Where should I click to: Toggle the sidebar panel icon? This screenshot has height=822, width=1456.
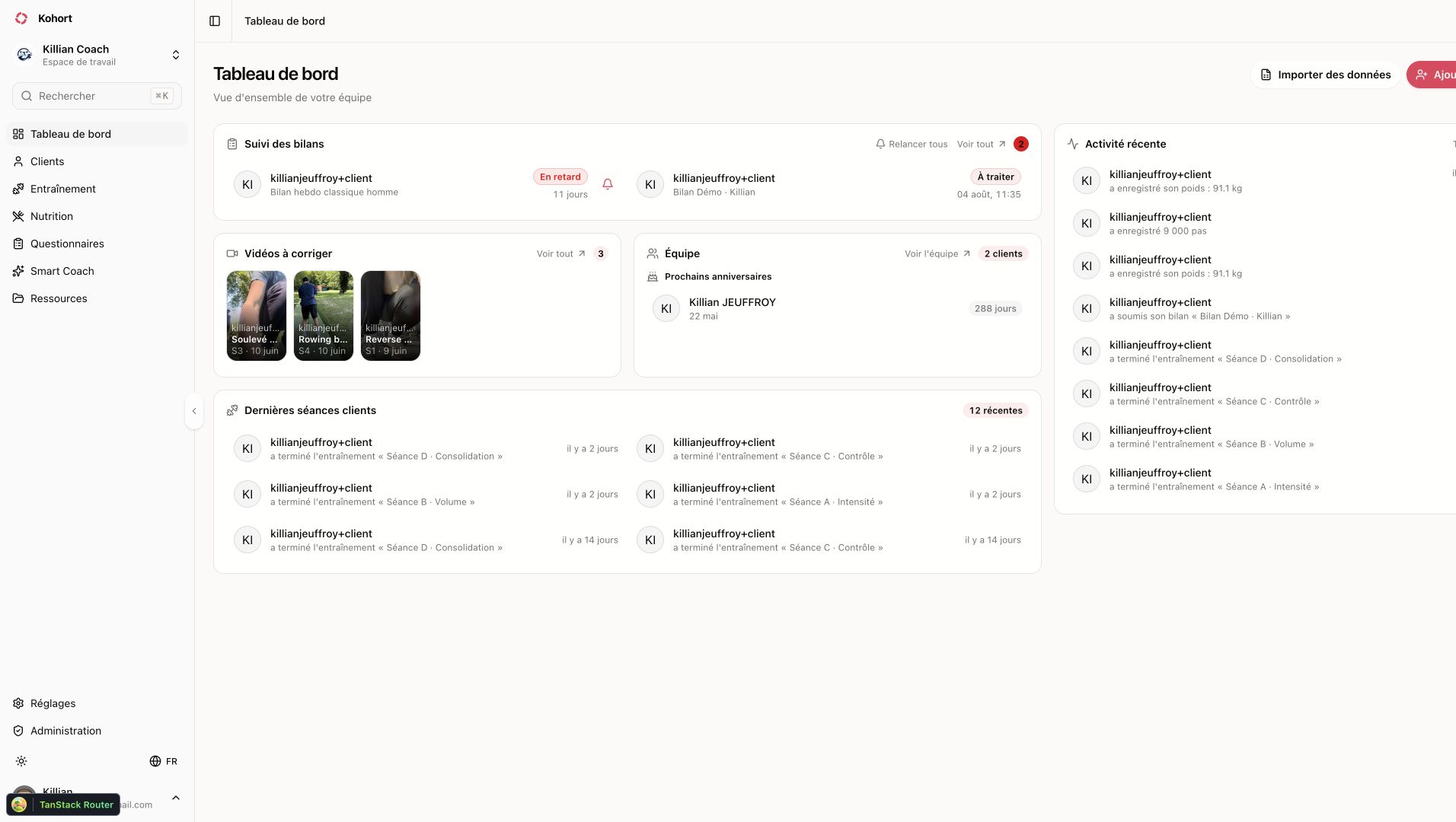pos(215,21)
